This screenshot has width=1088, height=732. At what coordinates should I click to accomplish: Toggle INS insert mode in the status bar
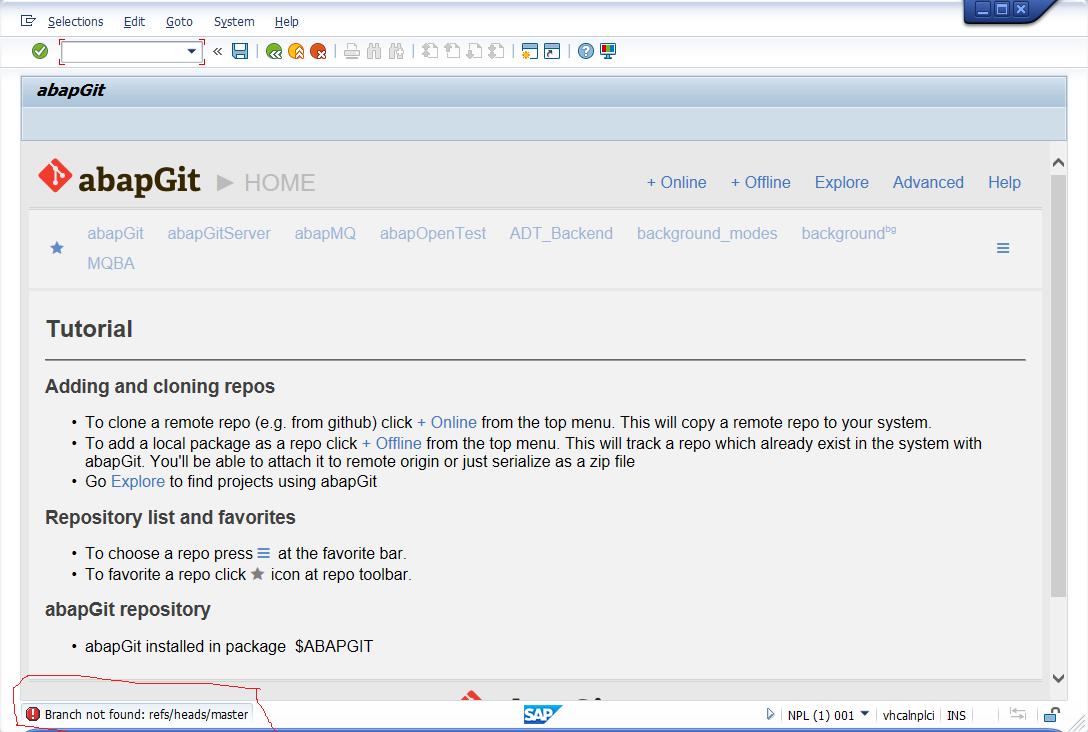[x=956, y=715]
